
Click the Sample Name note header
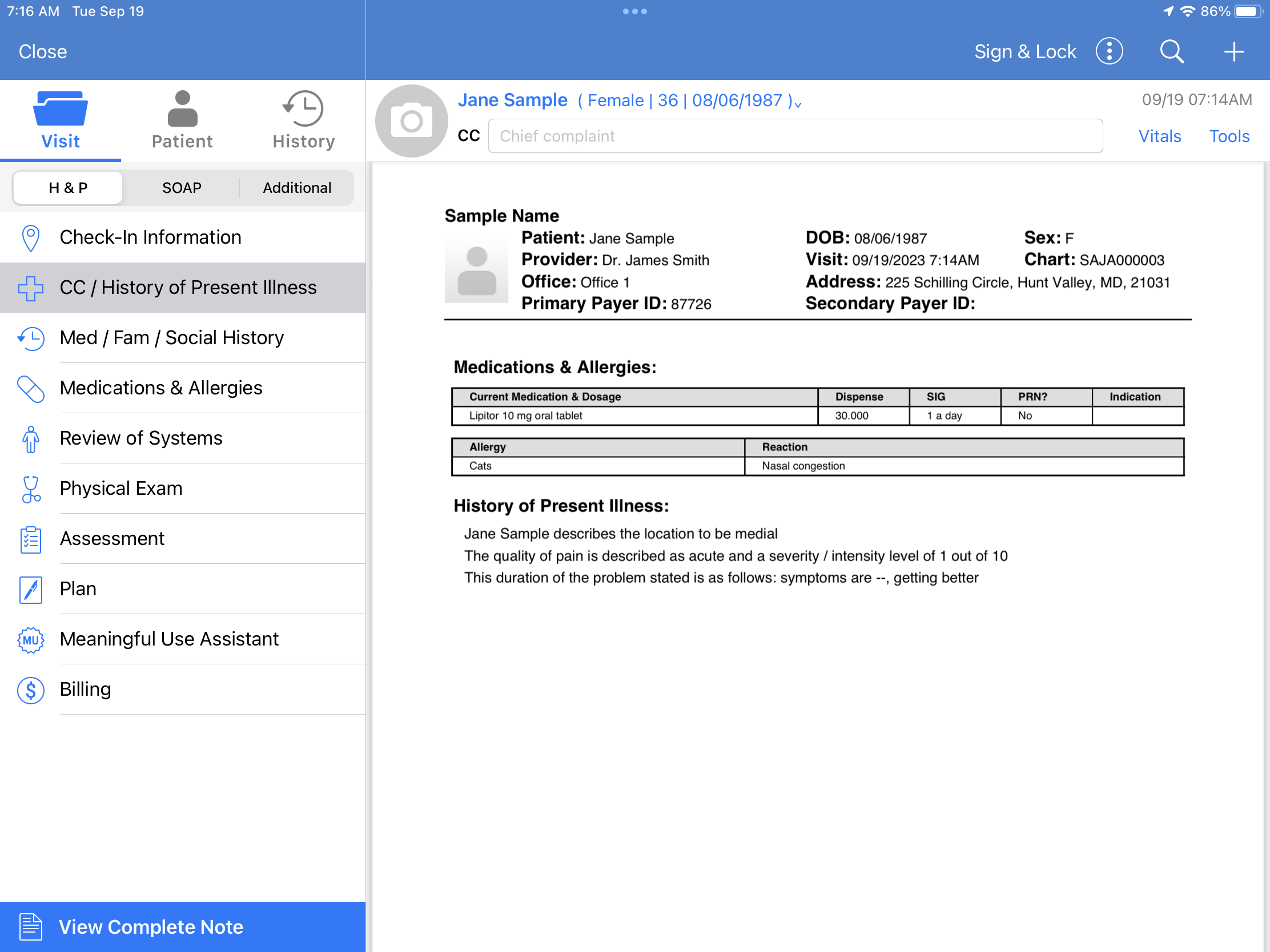(502, 216)
